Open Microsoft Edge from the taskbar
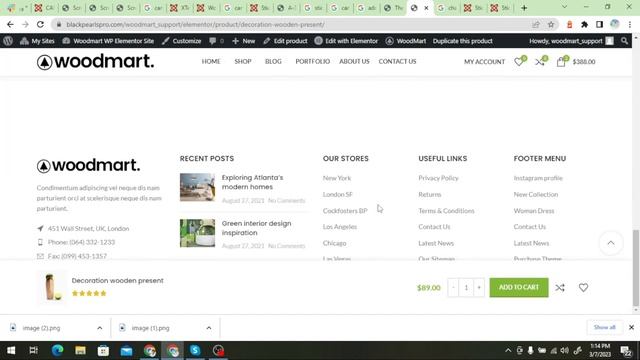 (57, 351)
